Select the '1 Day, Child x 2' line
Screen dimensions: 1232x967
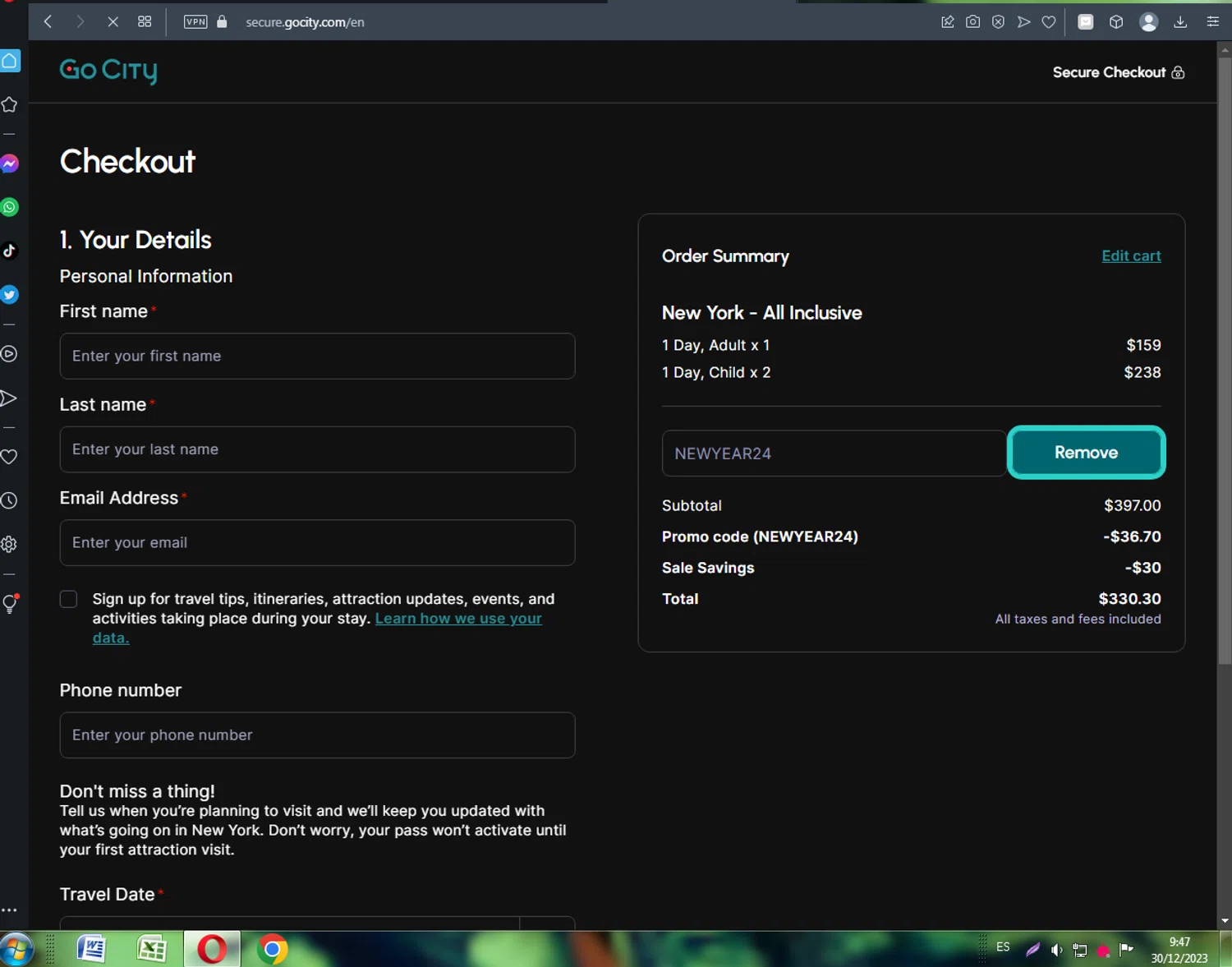(x=716, y=372)
